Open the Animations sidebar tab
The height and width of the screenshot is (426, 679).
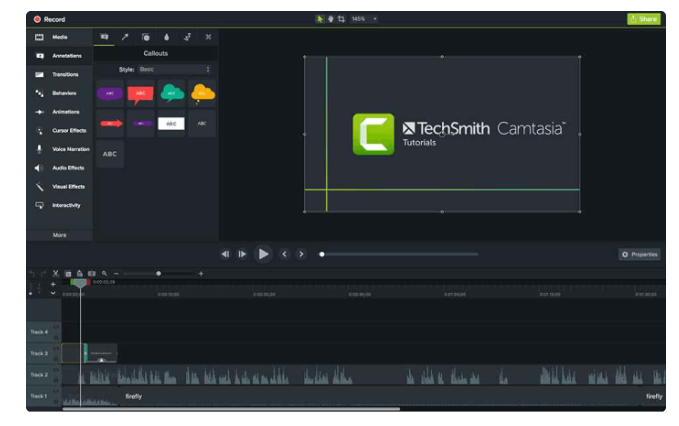click(59, 112)
